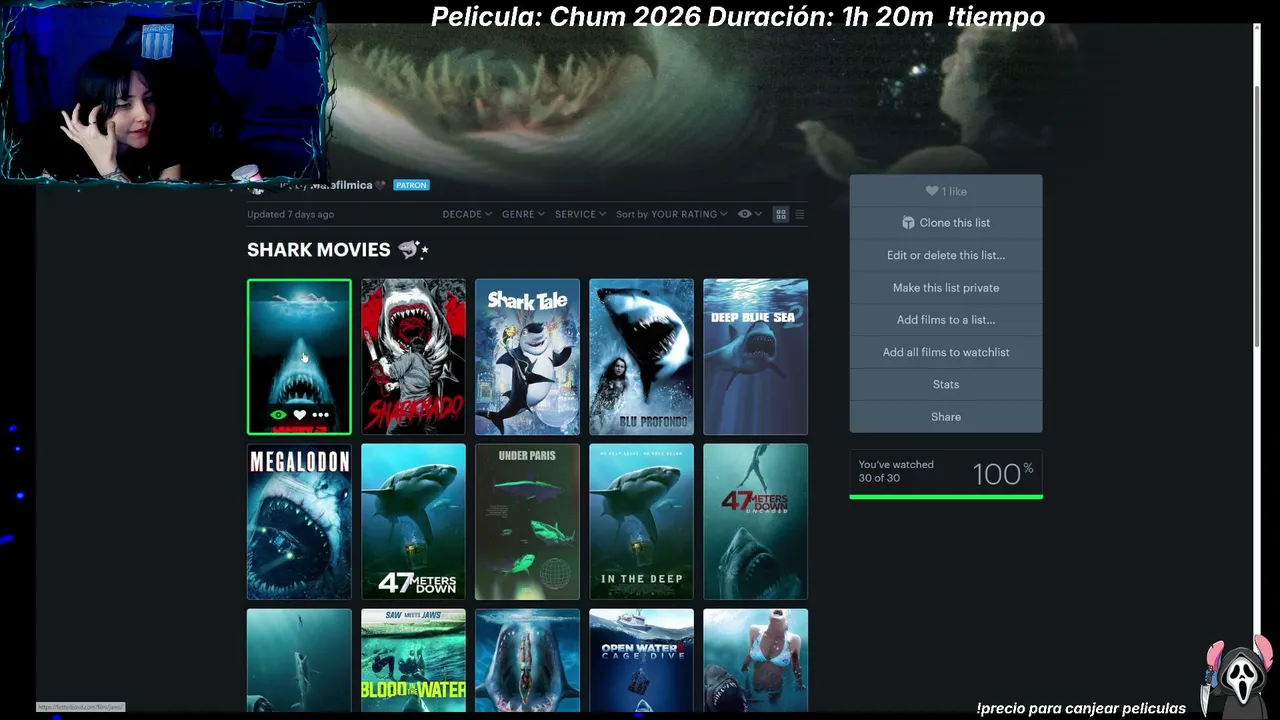1280x720 pixels.
Task: Click 'Clone this list'
Action: tap(946, 223)
